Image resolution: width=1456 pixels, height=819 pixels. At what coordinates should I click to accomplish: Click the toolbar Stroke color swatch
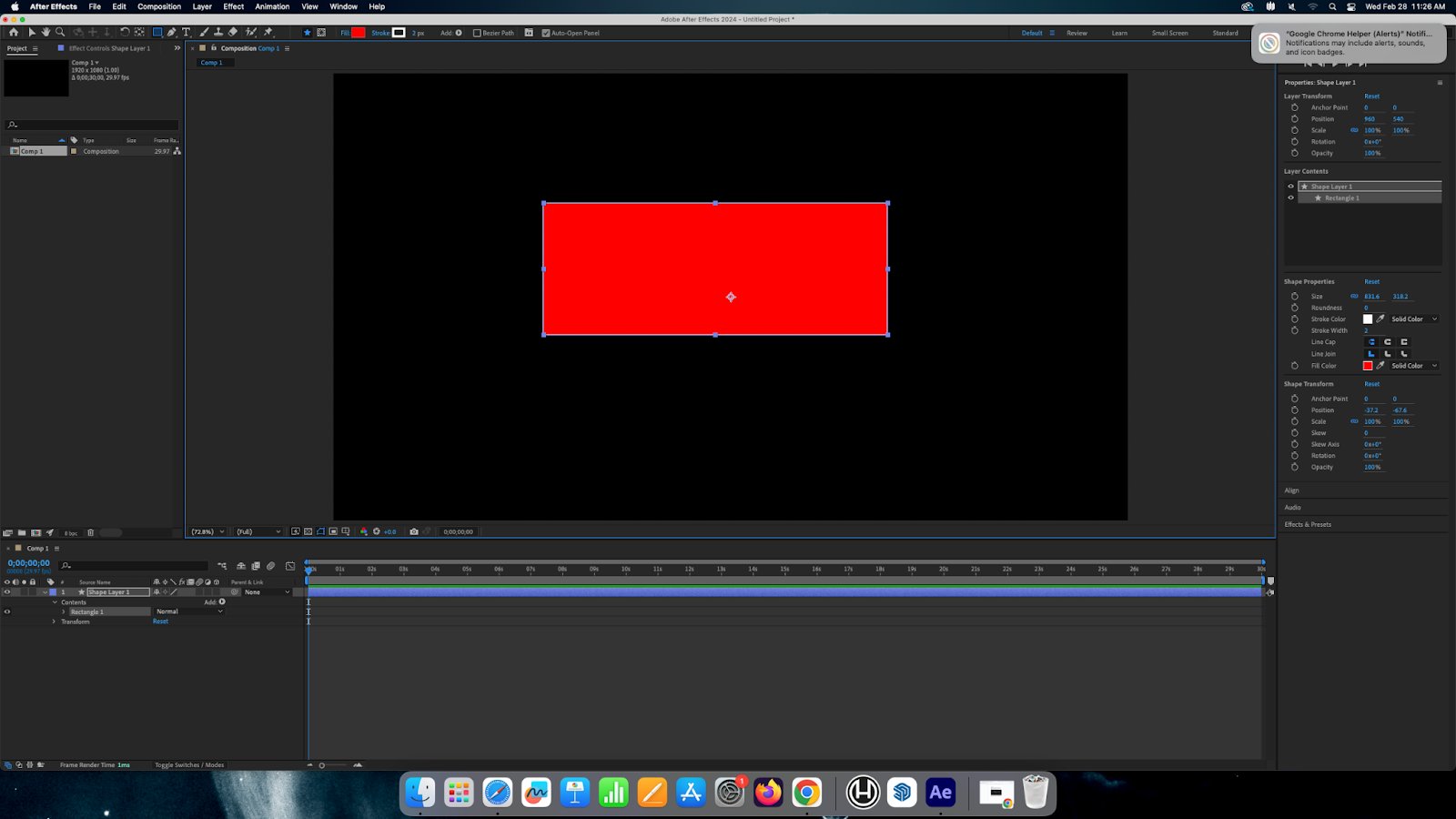(399, 33)
